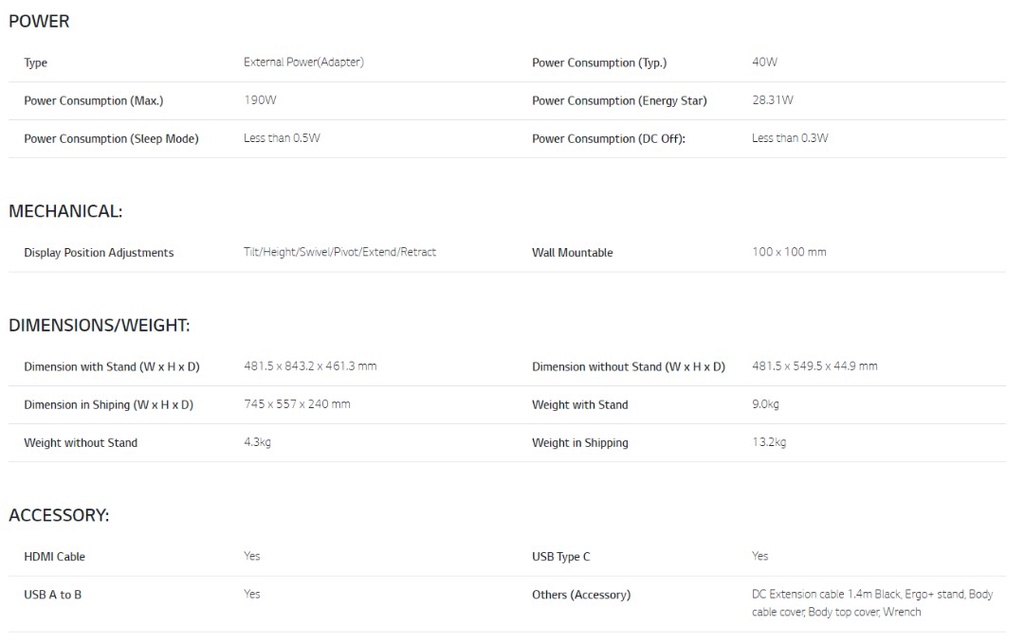
Task: Select the Power Consumption (Sleep Mode) label
Action: tap(111, 138)
